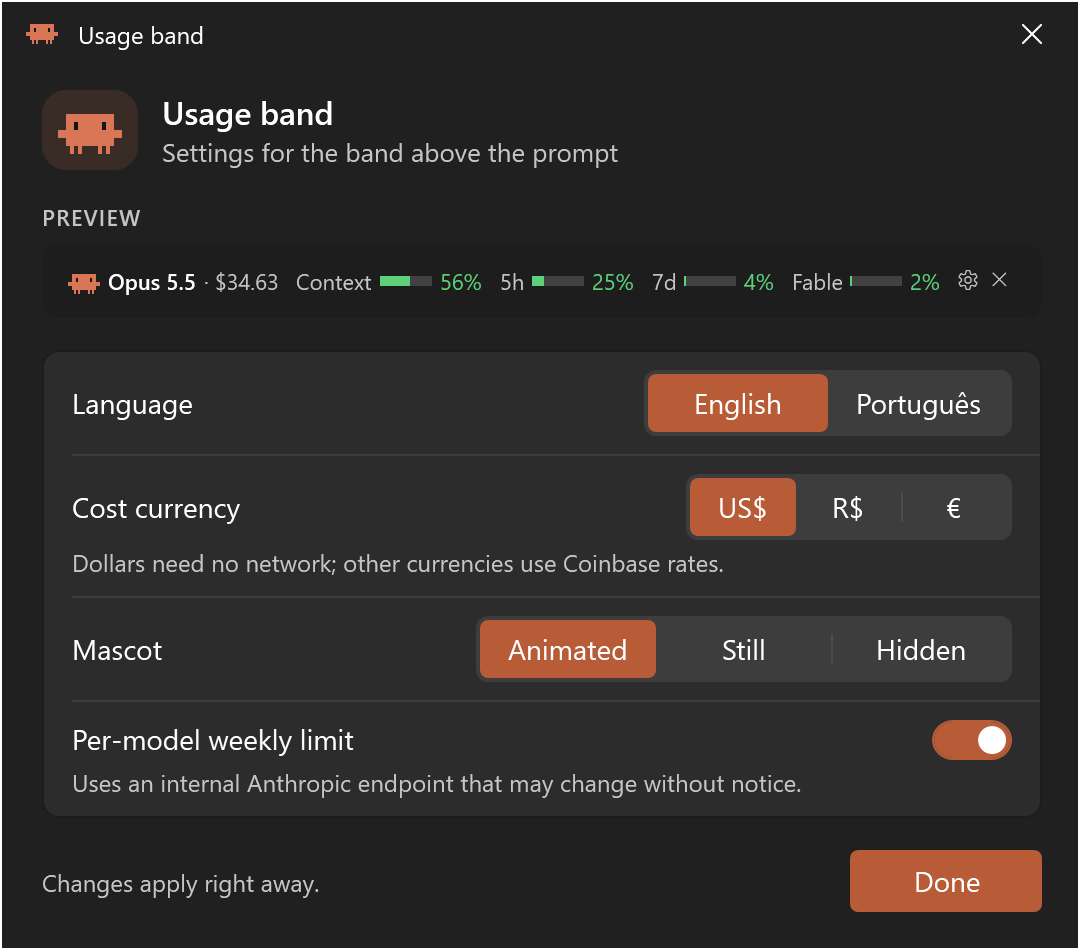Click the internal Anthropic endpoint note
The image size is (1080, 950).
(437, 784)
